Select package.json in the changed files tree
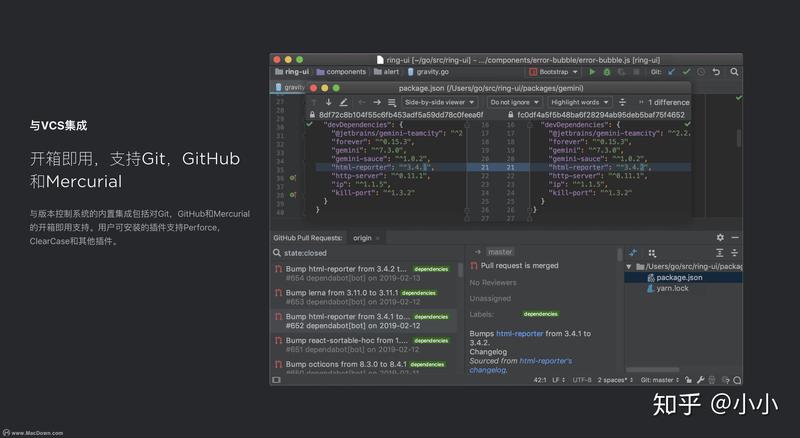 tap(683, 277)
